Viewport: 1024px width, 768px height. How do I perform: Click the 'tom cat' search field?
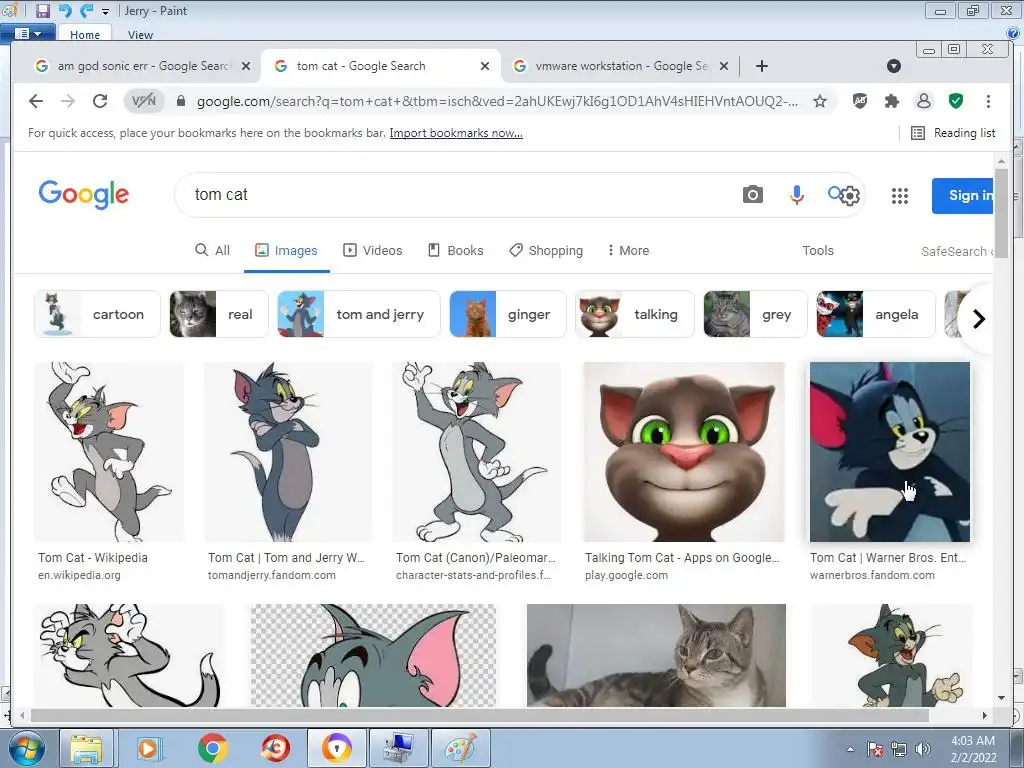pyautogui.click(x=457, y=195)
